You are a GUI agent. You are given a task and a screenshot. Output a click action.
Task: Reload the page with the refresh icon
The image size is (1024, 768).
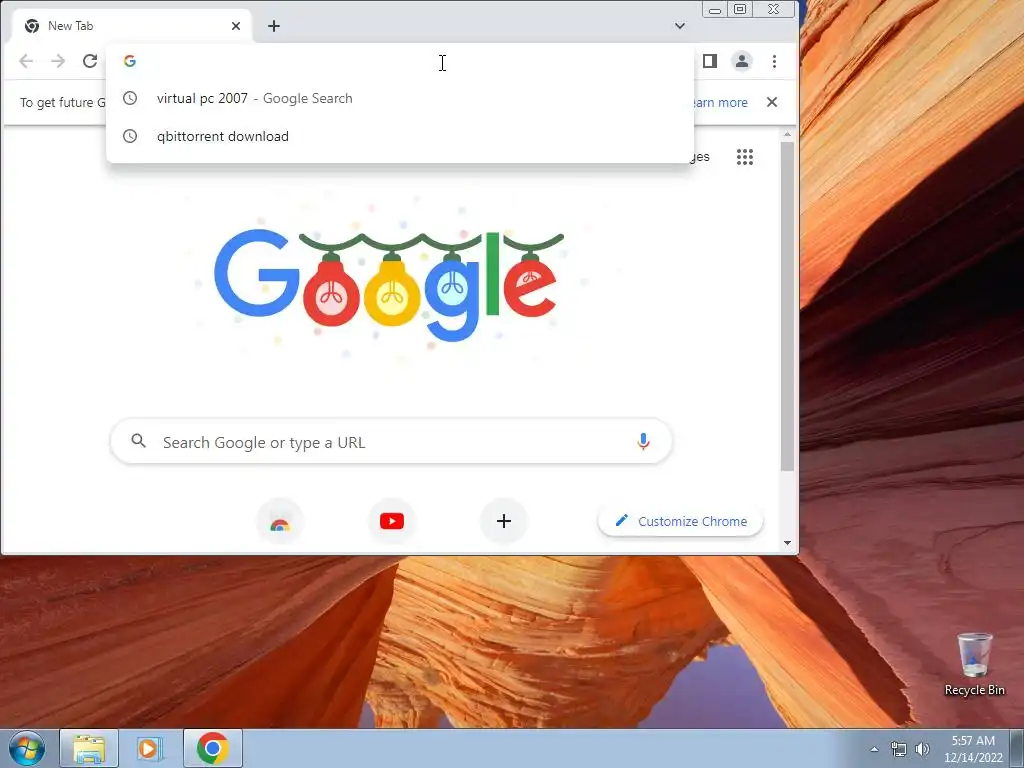[90, 61]
